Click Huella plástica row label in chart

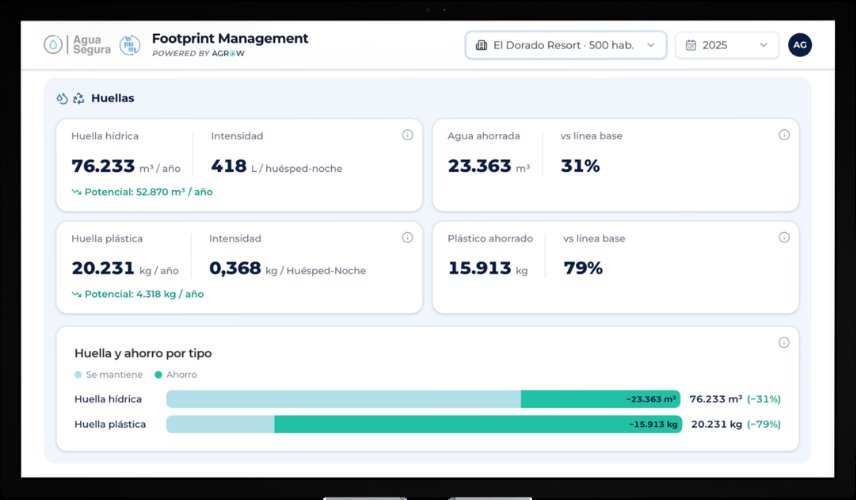pos(110,424)
